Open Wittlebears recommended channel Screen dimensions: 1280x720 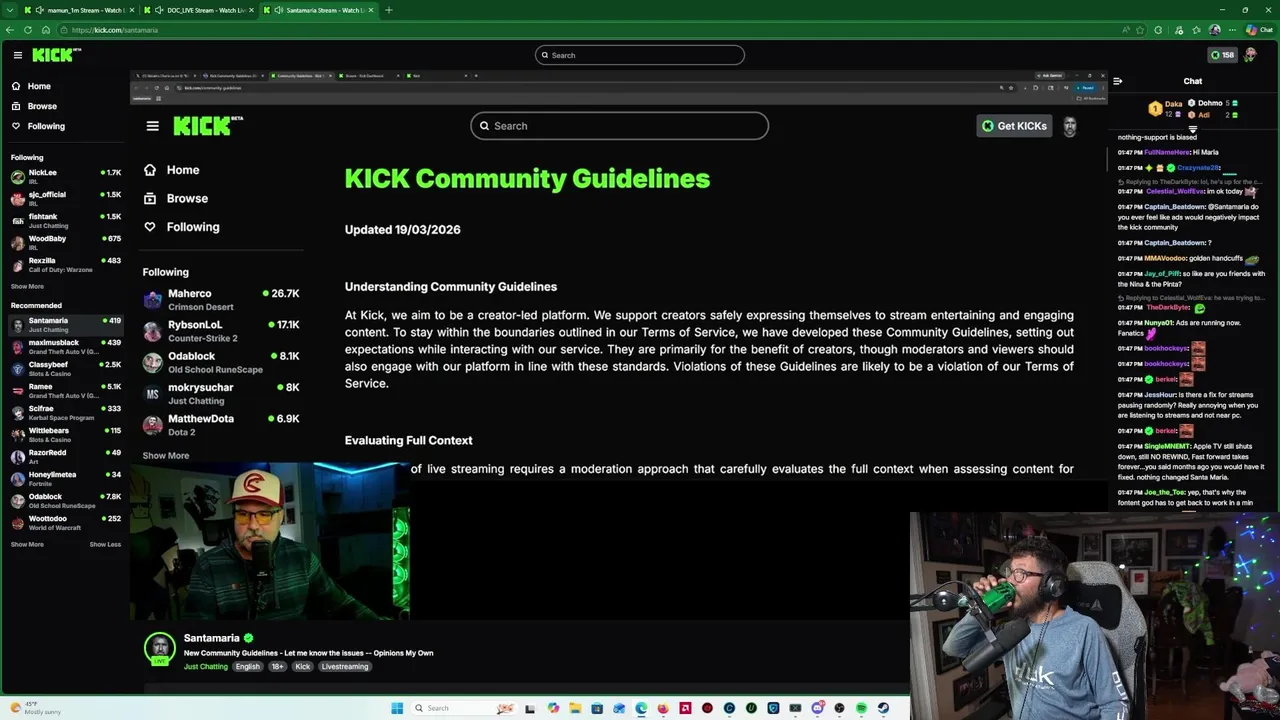(65, 434)
